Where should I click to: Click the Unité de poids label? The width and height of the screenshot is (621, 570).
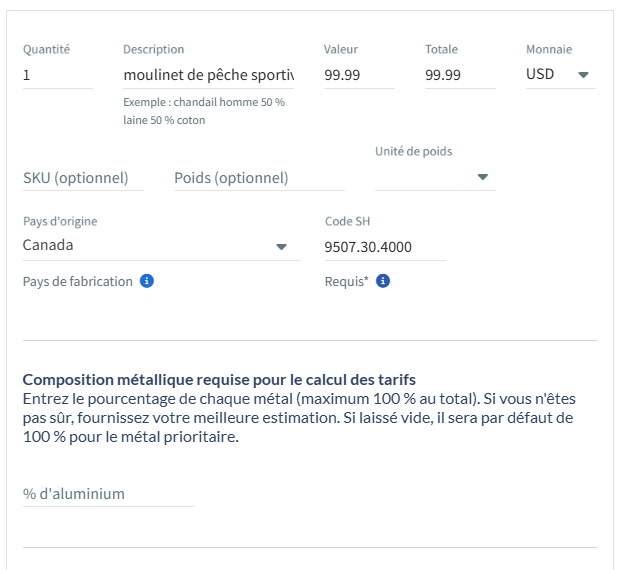413,151
